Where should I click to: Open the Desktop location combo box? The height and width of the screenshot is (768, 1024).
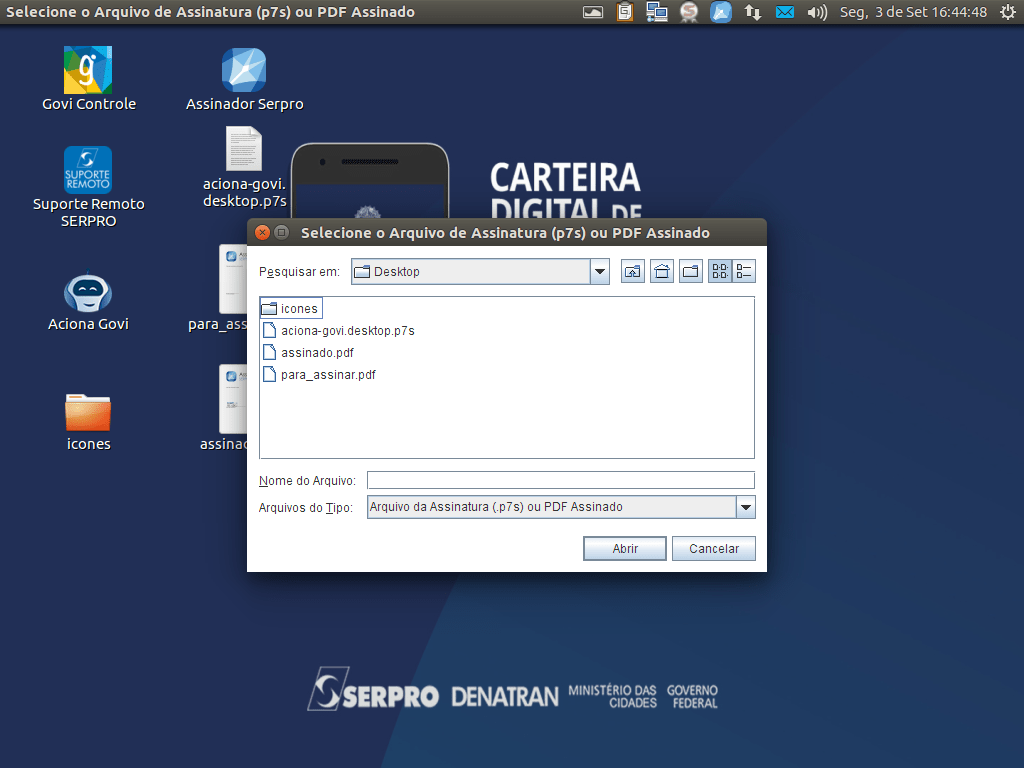[480, 272]
